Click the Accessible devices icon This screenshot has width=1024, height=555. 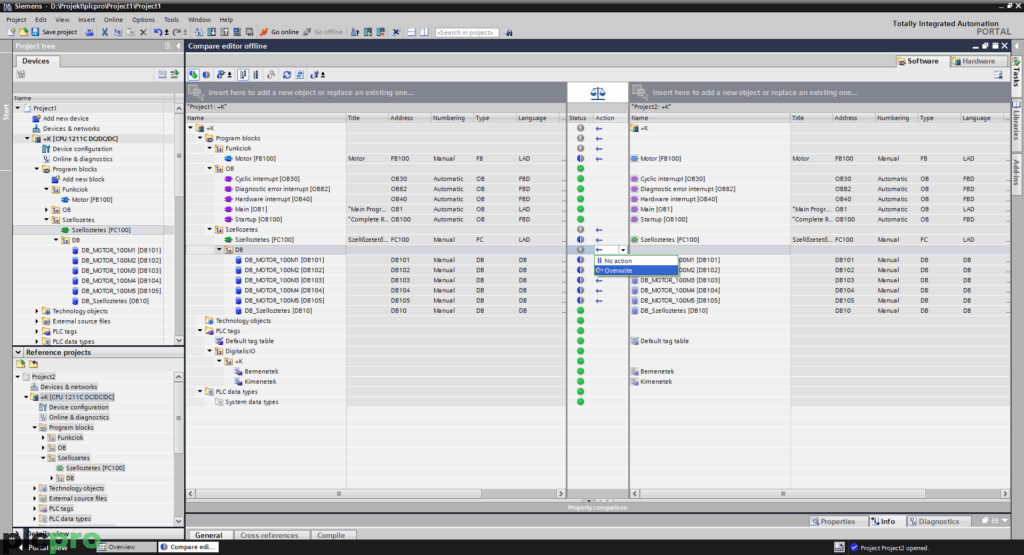tap(355, 32)
